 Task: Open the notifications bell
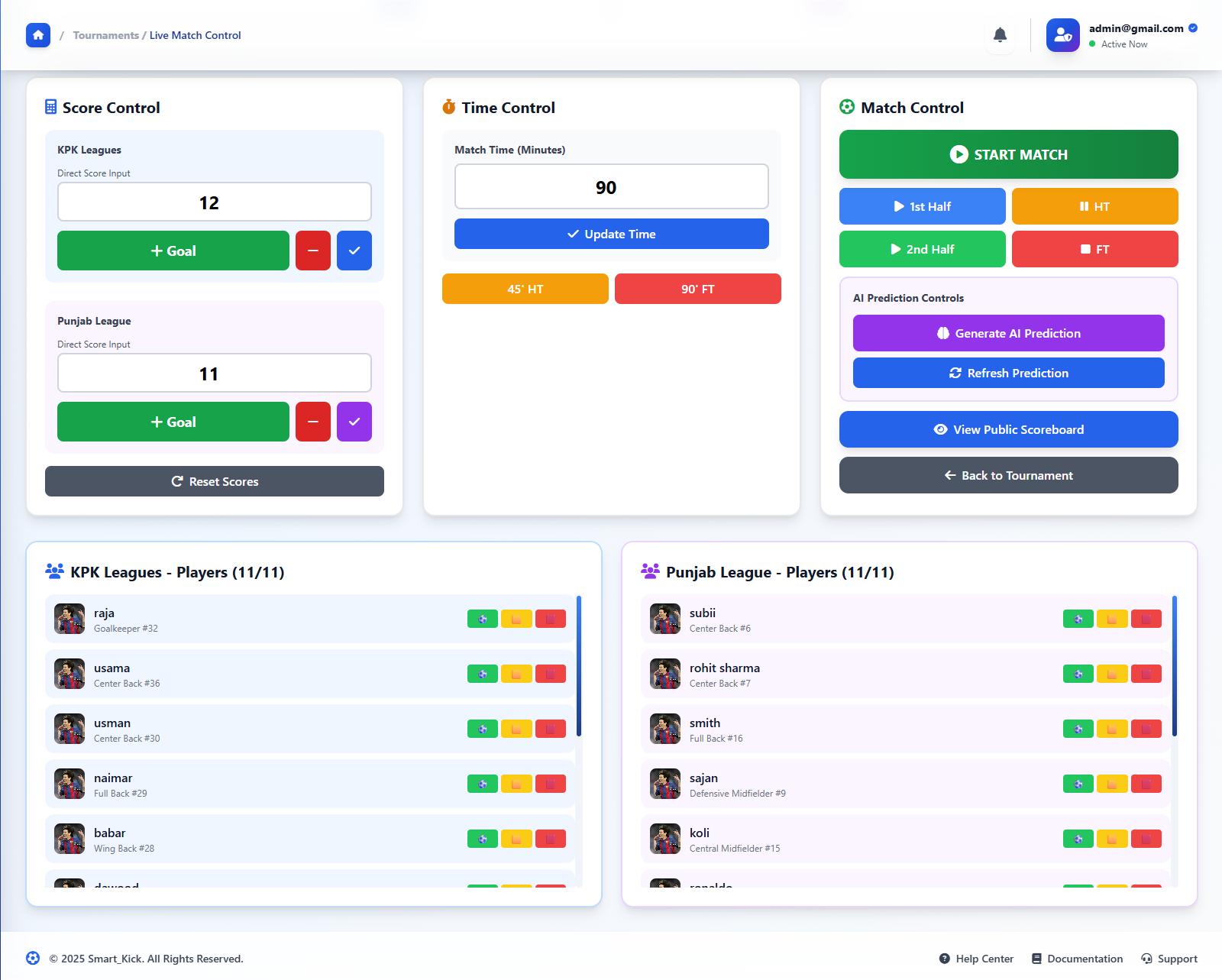click(x=1000, y=35)
